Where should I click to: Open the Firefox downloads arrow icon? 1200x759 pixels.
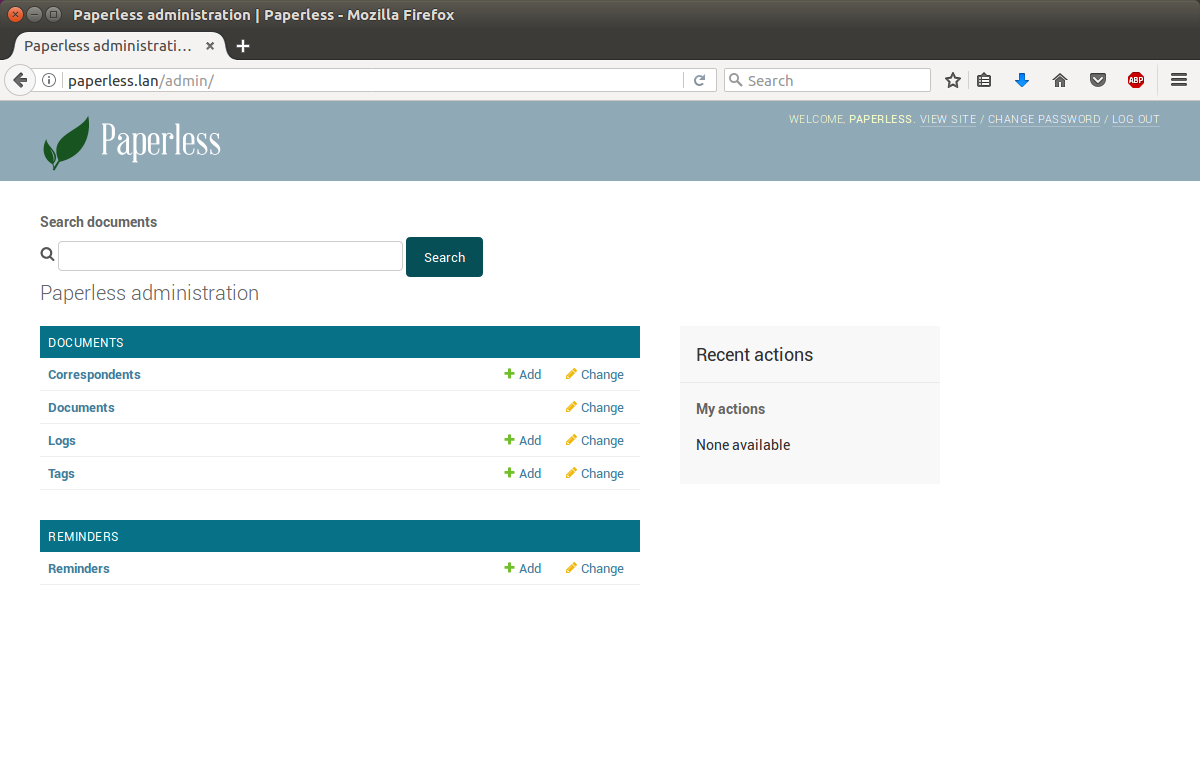pyautogui.click(x=1022, y=80)
